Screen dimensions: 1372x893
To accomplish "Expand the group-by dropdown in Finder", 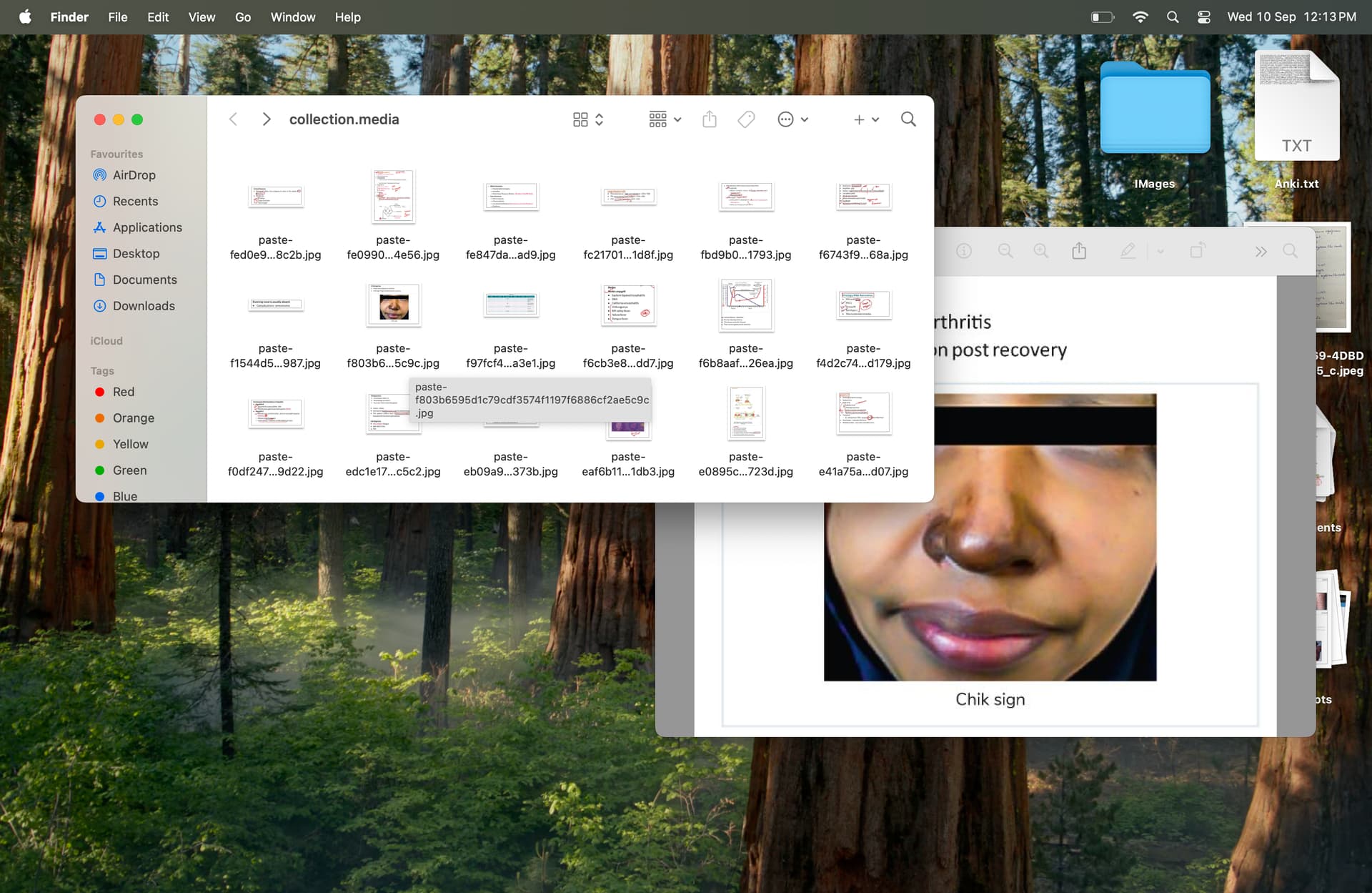I will 665,119.
